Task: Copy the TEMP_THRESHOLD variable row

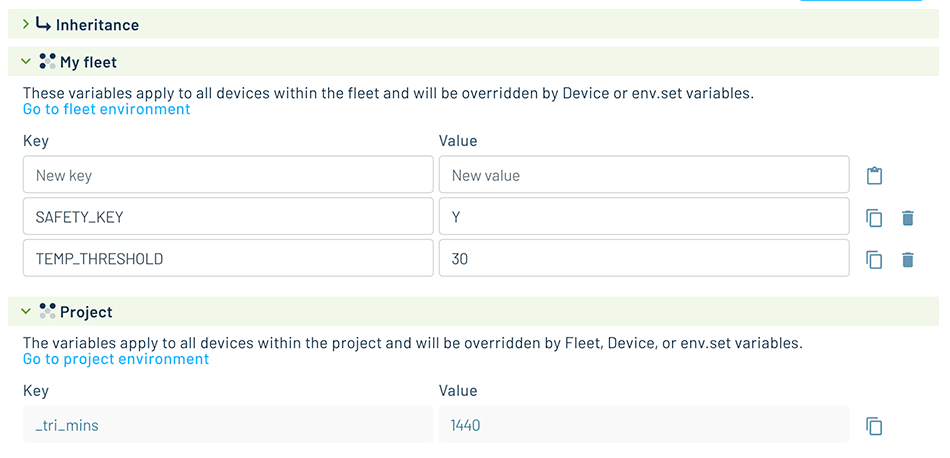Action: click(874, 259)
